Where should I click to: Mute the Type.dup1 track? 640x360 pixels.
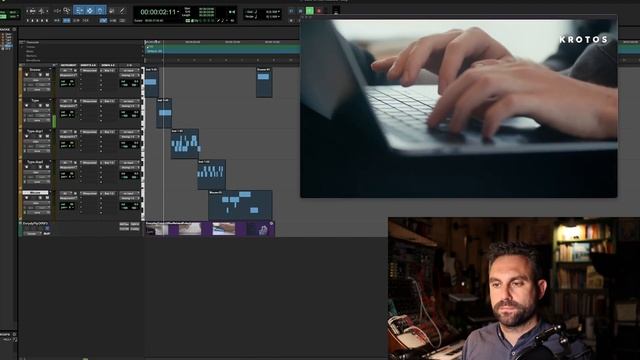click(x=47, y=136)
